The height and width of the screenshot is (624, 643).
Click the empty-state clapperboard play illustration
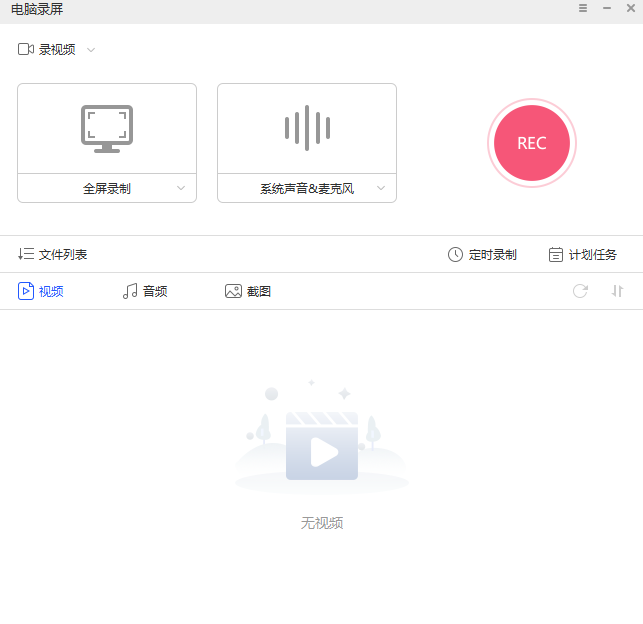[322, 446]
